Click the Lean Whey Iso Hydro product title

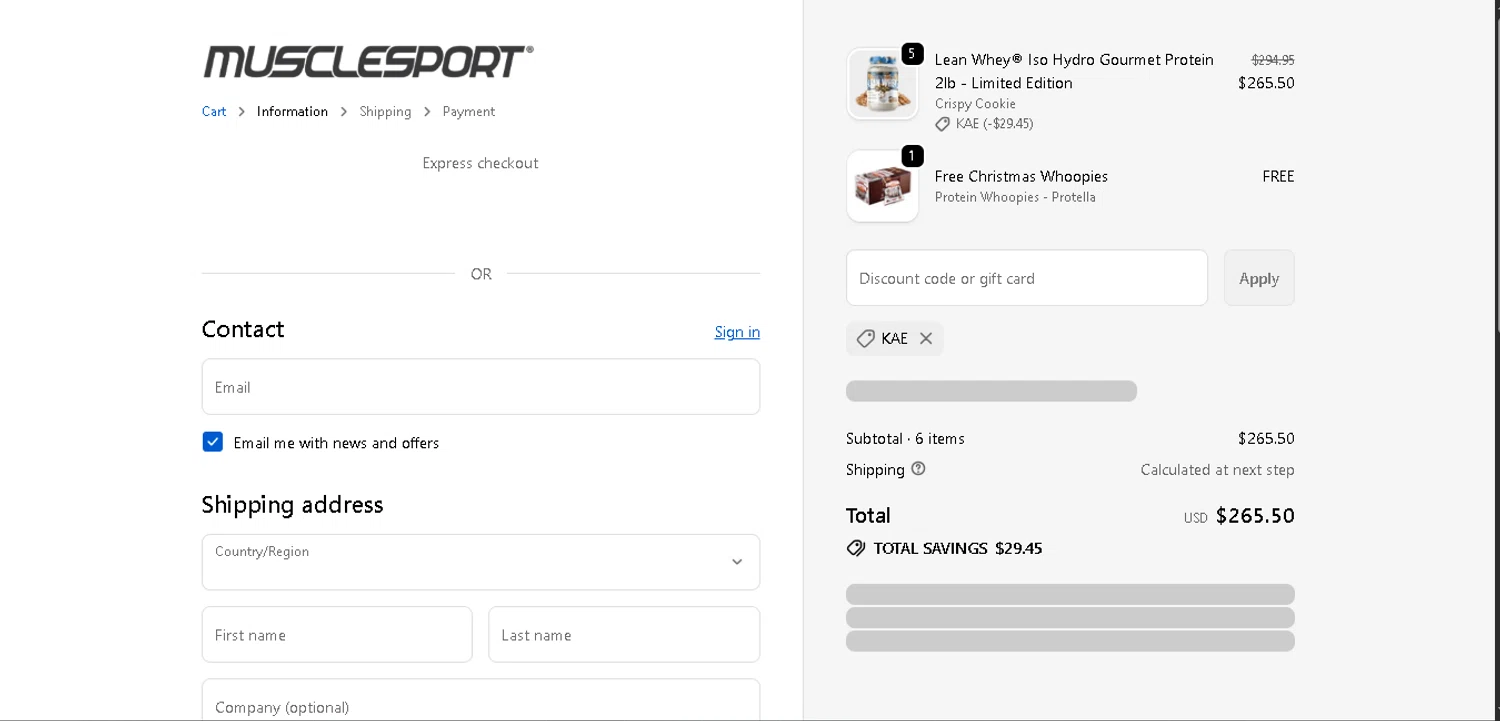pos(1074,71)
